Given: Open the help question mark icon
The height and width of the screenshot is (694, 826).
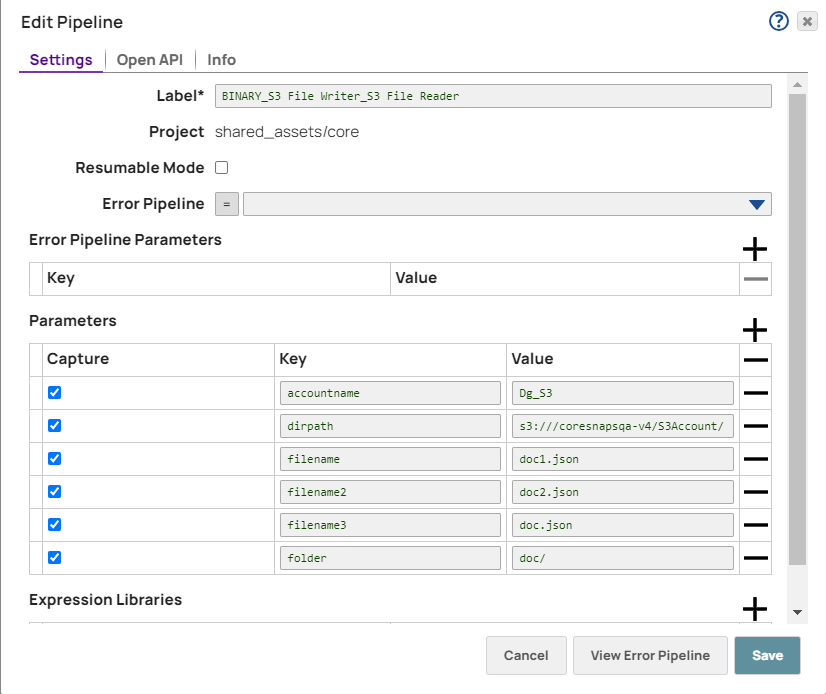Looking at the screenshot, I should 779,21.
